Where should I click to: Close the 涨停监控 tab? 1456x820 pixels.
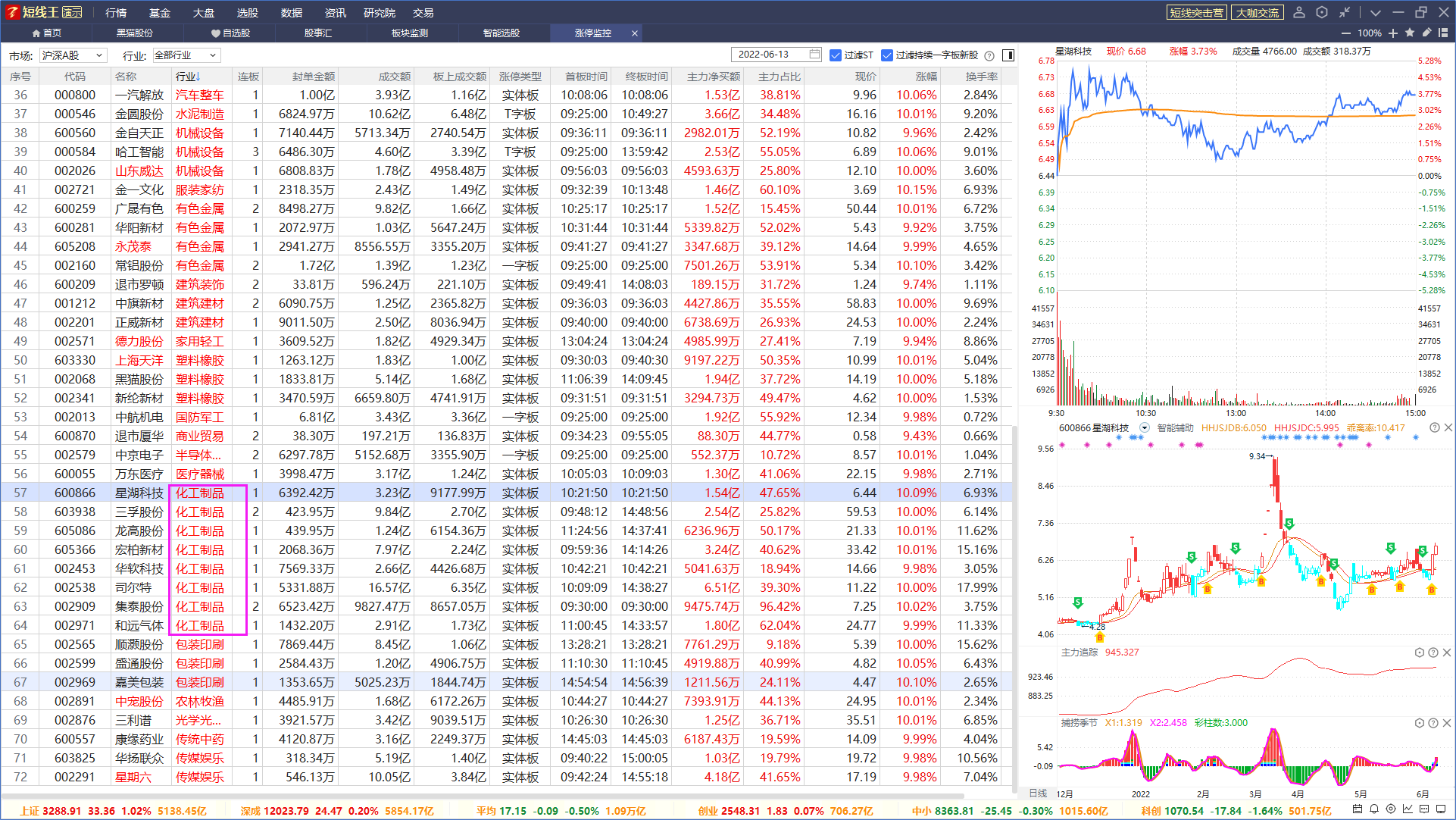coord(635,33)
